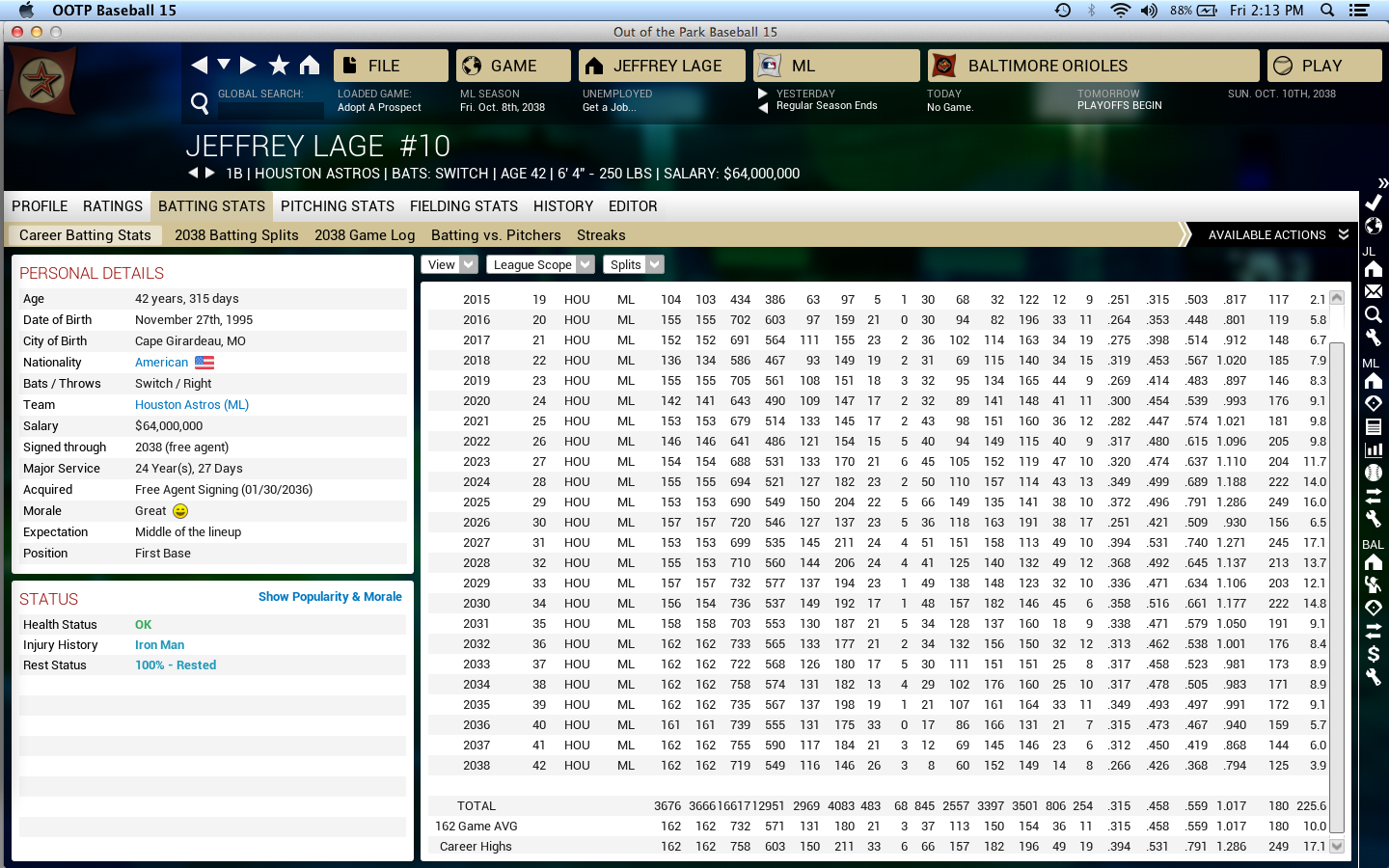Open the View dropdown
1389x868 pixels.
[x=449, y=265]
